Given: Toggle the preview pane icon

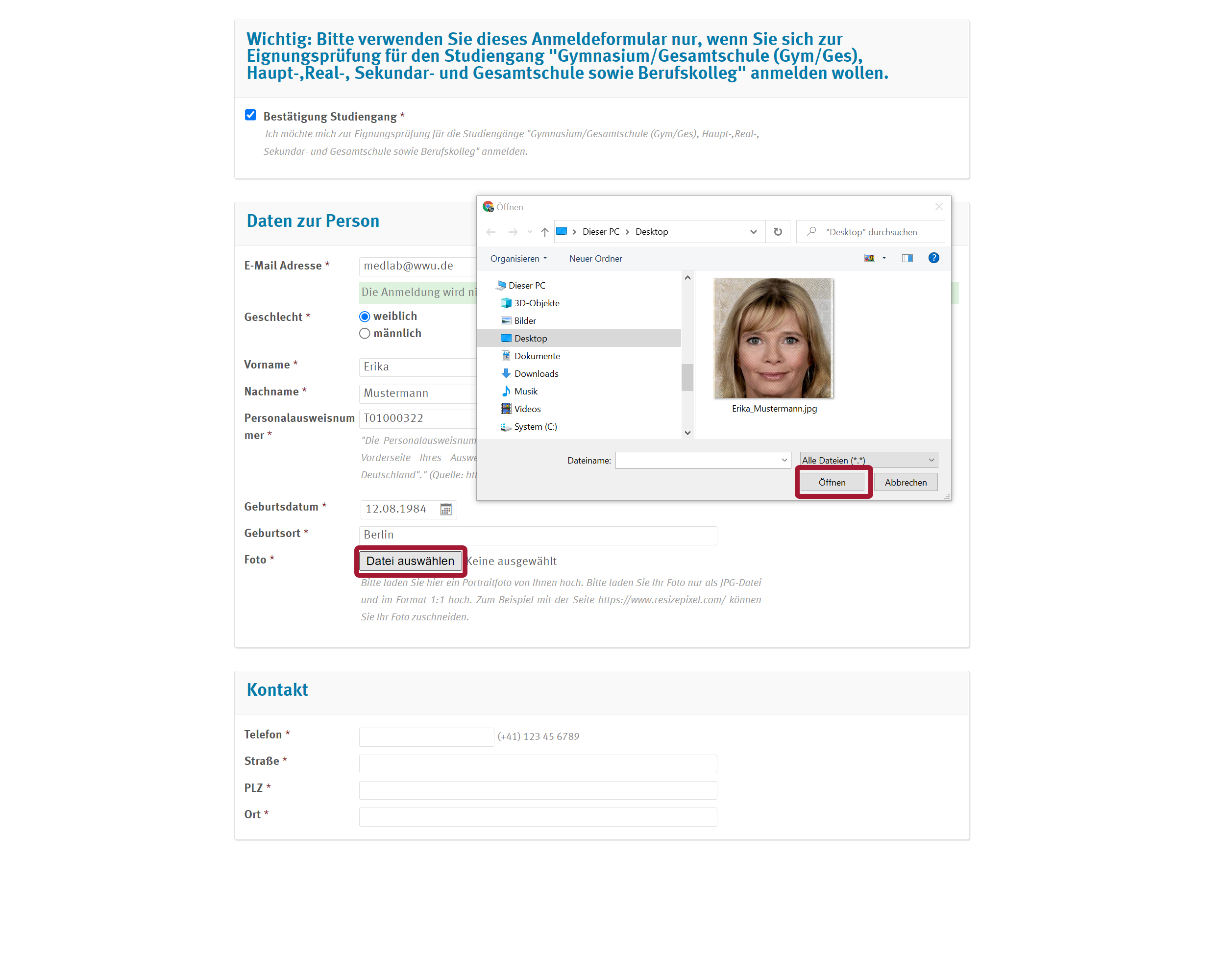Looking at the screenshot, I should (907, 258).
